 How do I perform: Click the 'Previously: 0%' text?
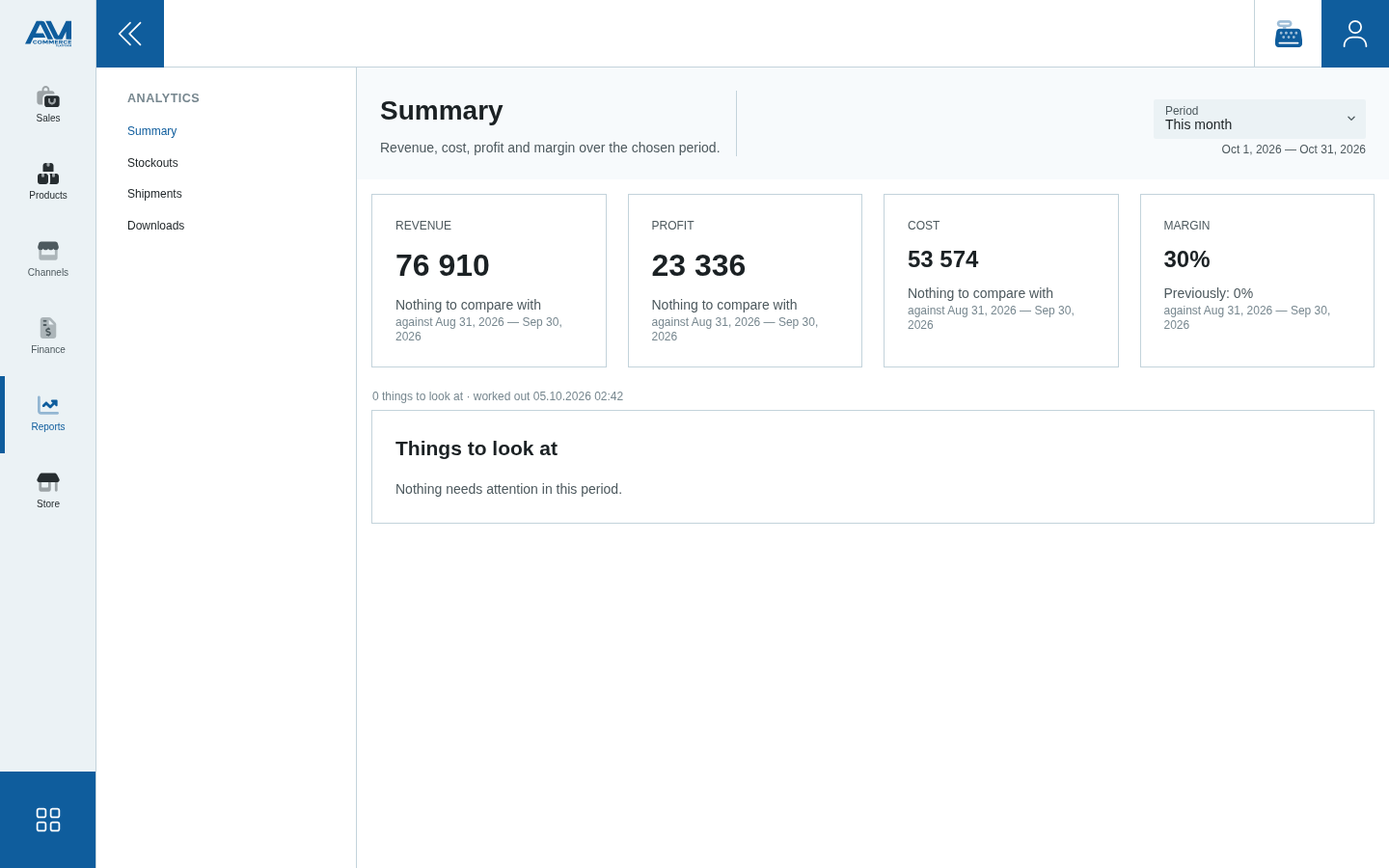click(1209, 293)
